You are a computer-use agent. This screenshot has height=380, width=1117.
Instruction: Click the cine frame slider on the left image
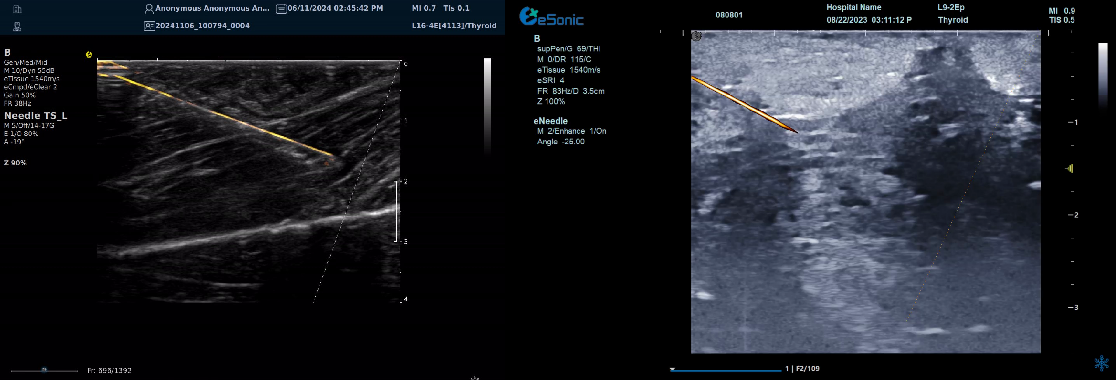(x=44, y=370)
